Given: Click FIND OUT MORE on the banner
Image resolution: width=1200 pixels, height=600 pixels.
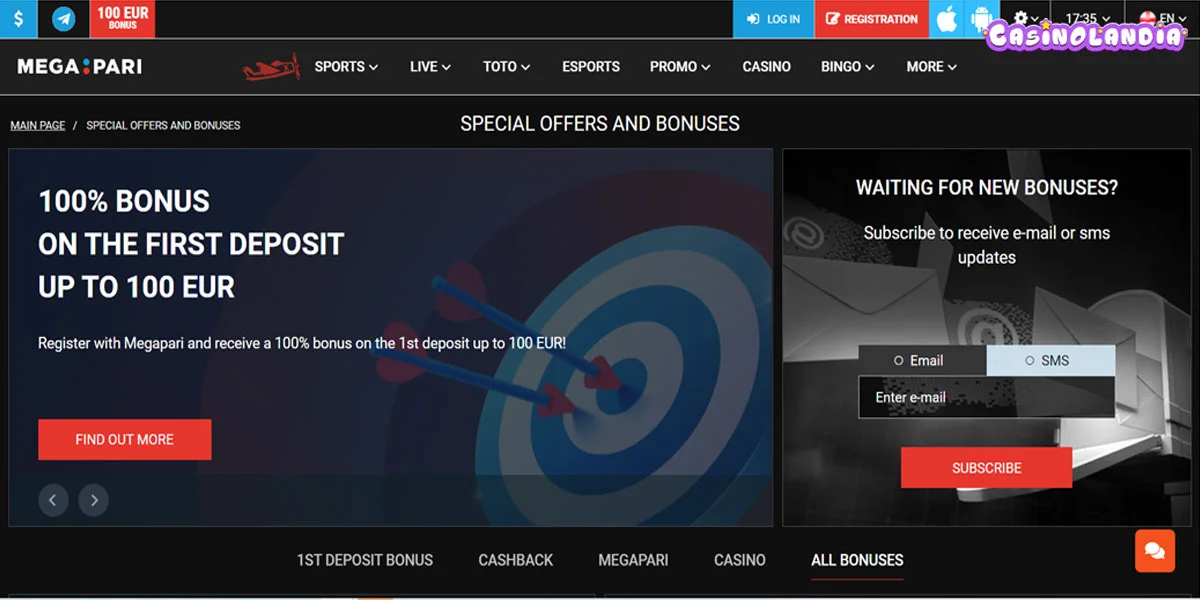Looking at the screenshot, I should pyautogui.click(x=125, y=440).
